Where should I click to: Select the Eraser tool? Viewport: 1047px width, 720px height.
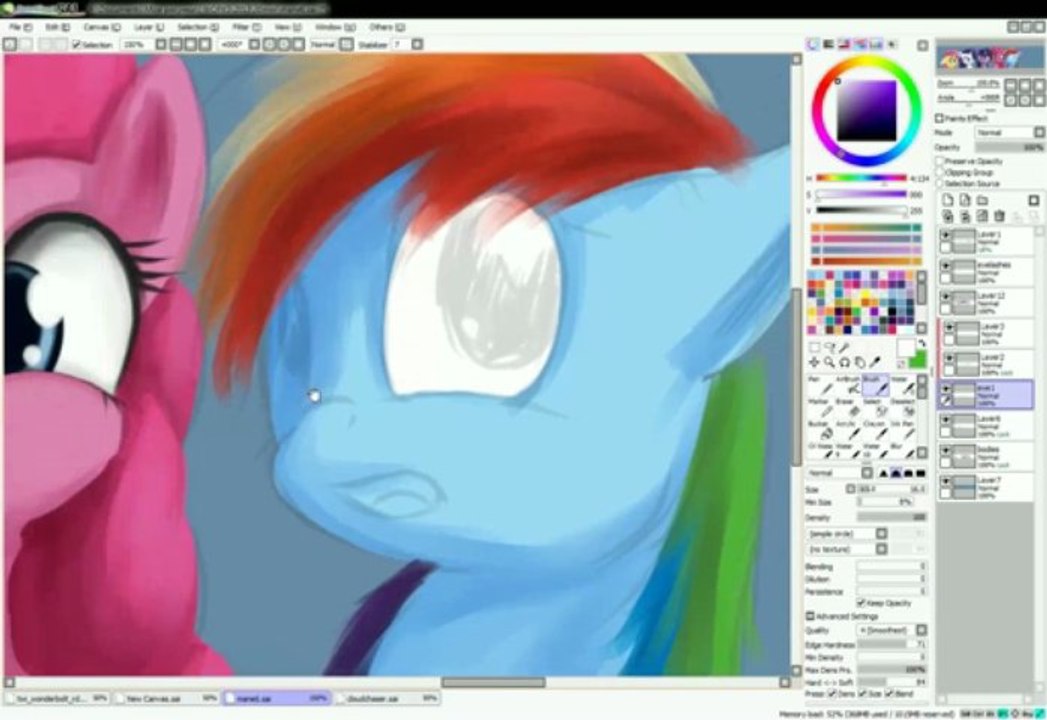coord(847,408)
